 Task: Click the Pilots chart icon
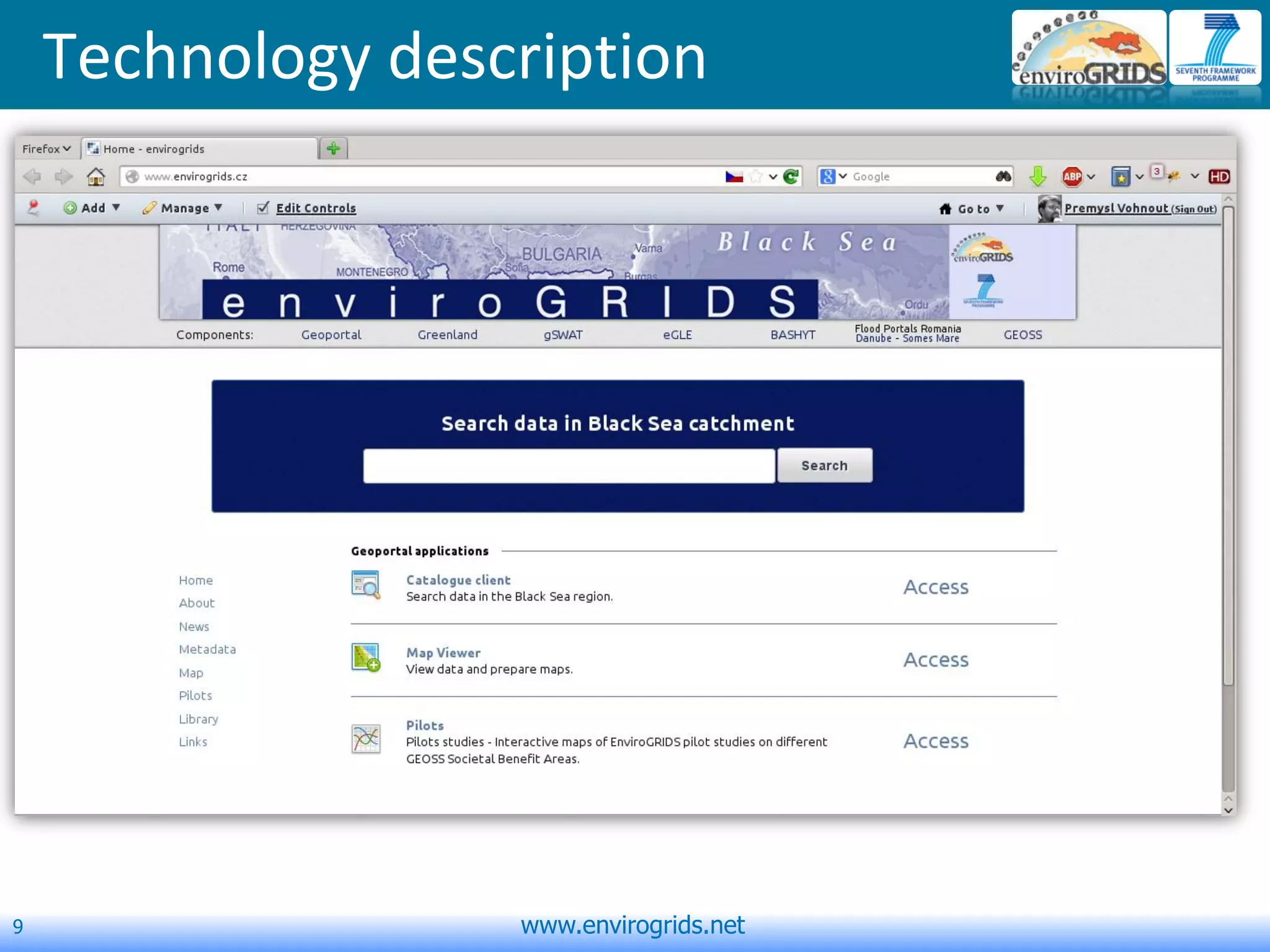pyautogui.click(x=366, y=738)
